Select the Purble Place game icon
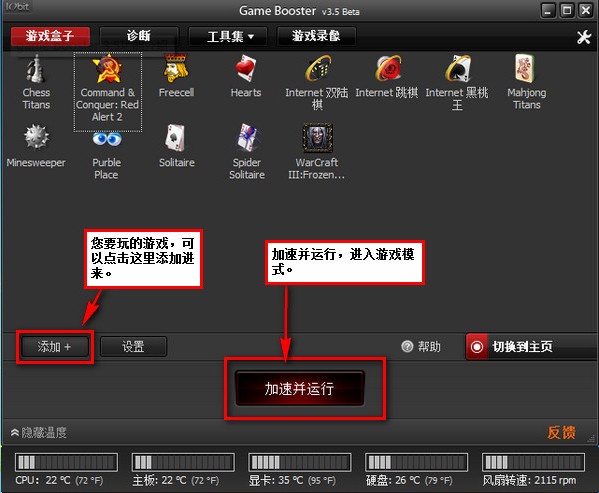This screenshot has height=493, width=599. coord(107,139)
